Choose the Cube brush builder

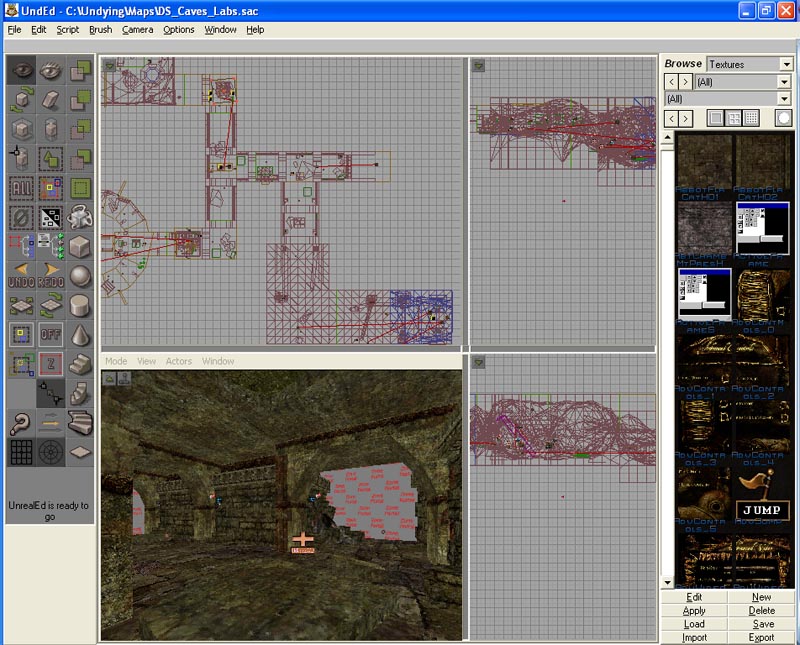pos(80,247)
